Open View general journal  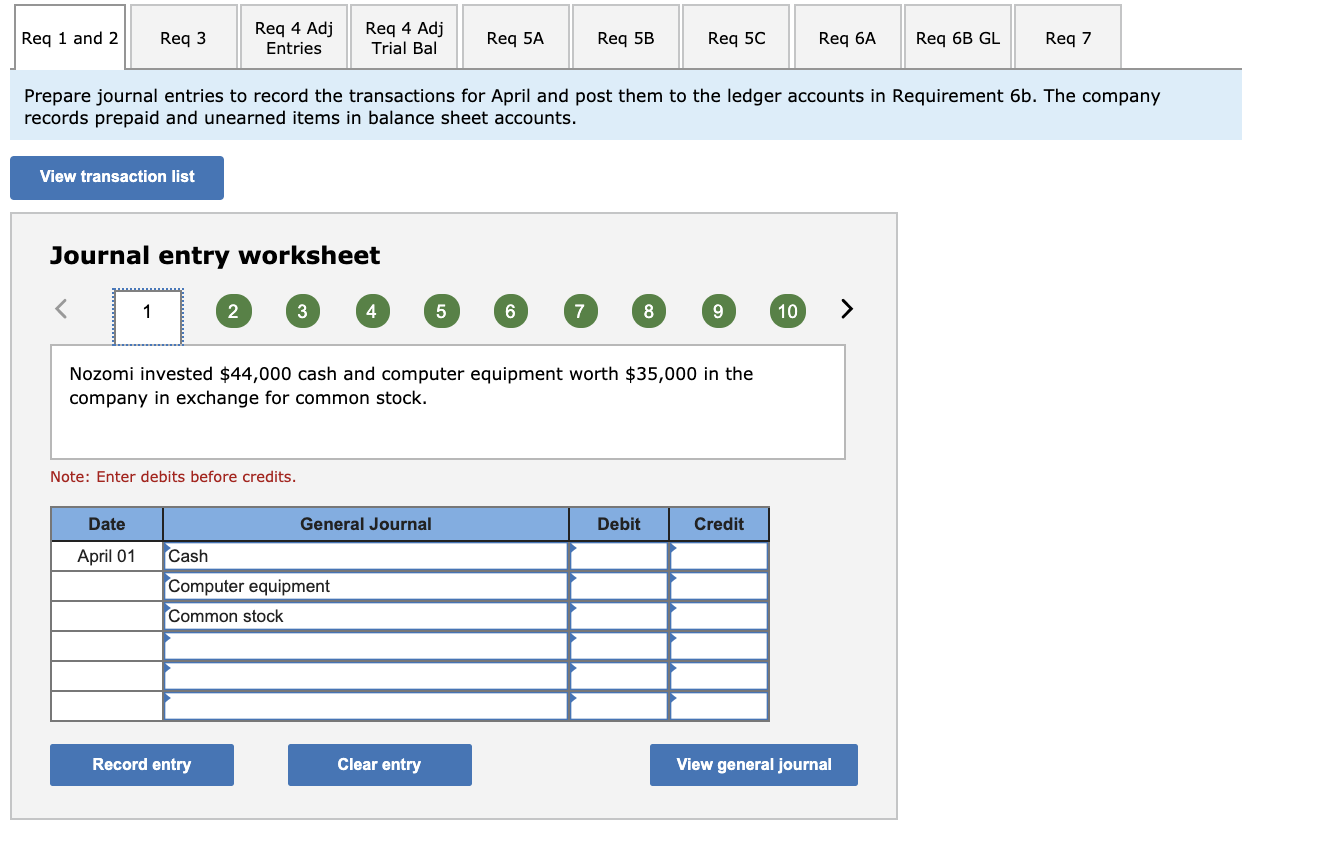(754, 765)
